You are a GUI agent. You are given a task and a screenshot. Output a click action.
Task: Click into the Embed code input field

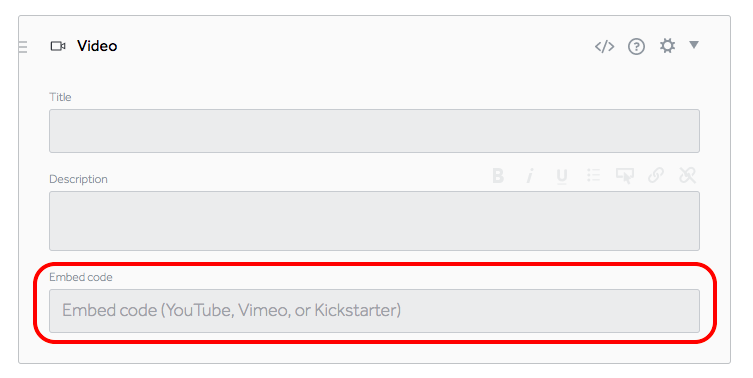tap(374, 311)
